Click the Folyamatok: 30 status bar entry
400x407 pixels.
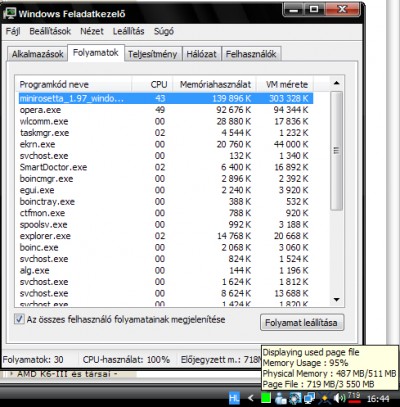[x=33, y=360]
